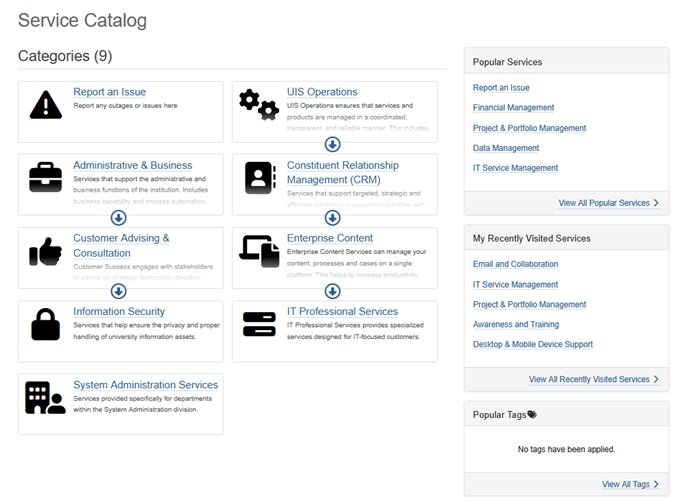
Task: Click the Categories (9) heading
Action: coord(65,56)
